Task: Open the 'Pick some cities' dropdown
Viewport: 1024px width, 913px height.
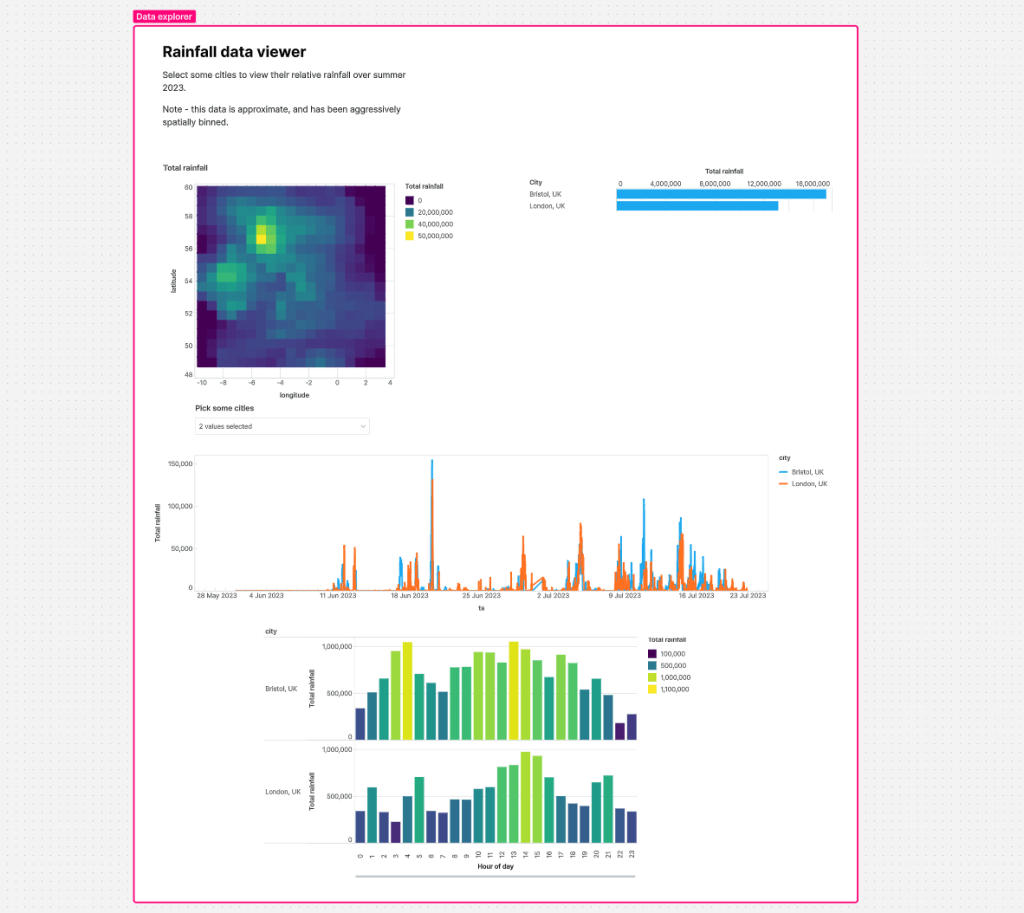Action: point(281,426)
